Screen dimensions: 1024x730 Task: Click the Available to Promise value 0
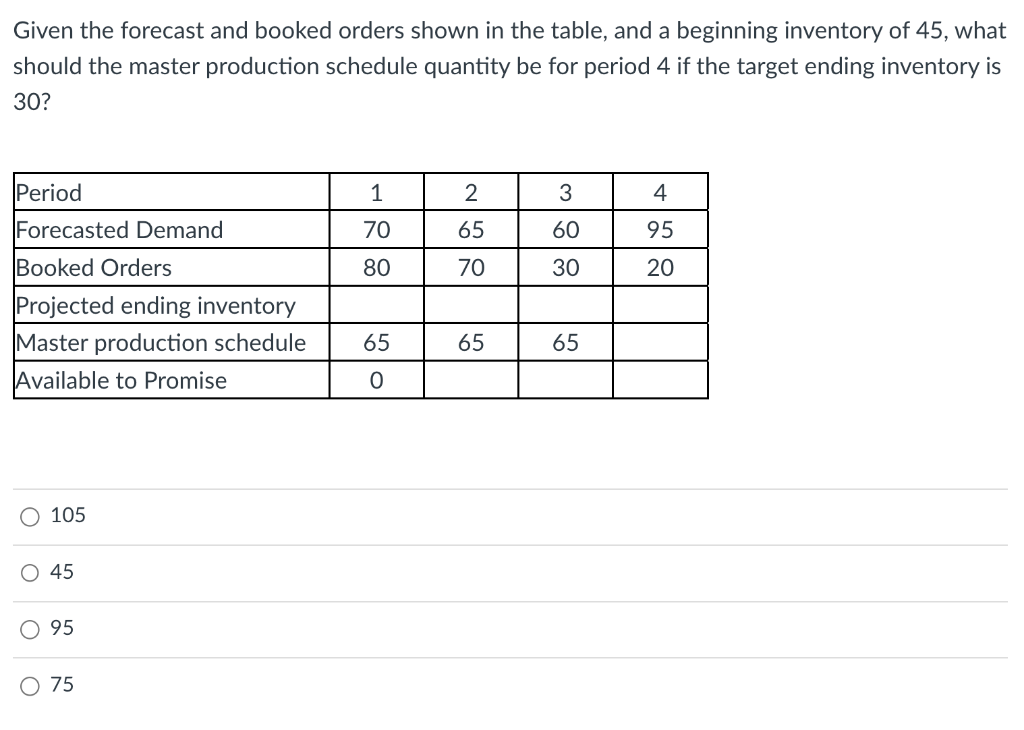(377, 380)
